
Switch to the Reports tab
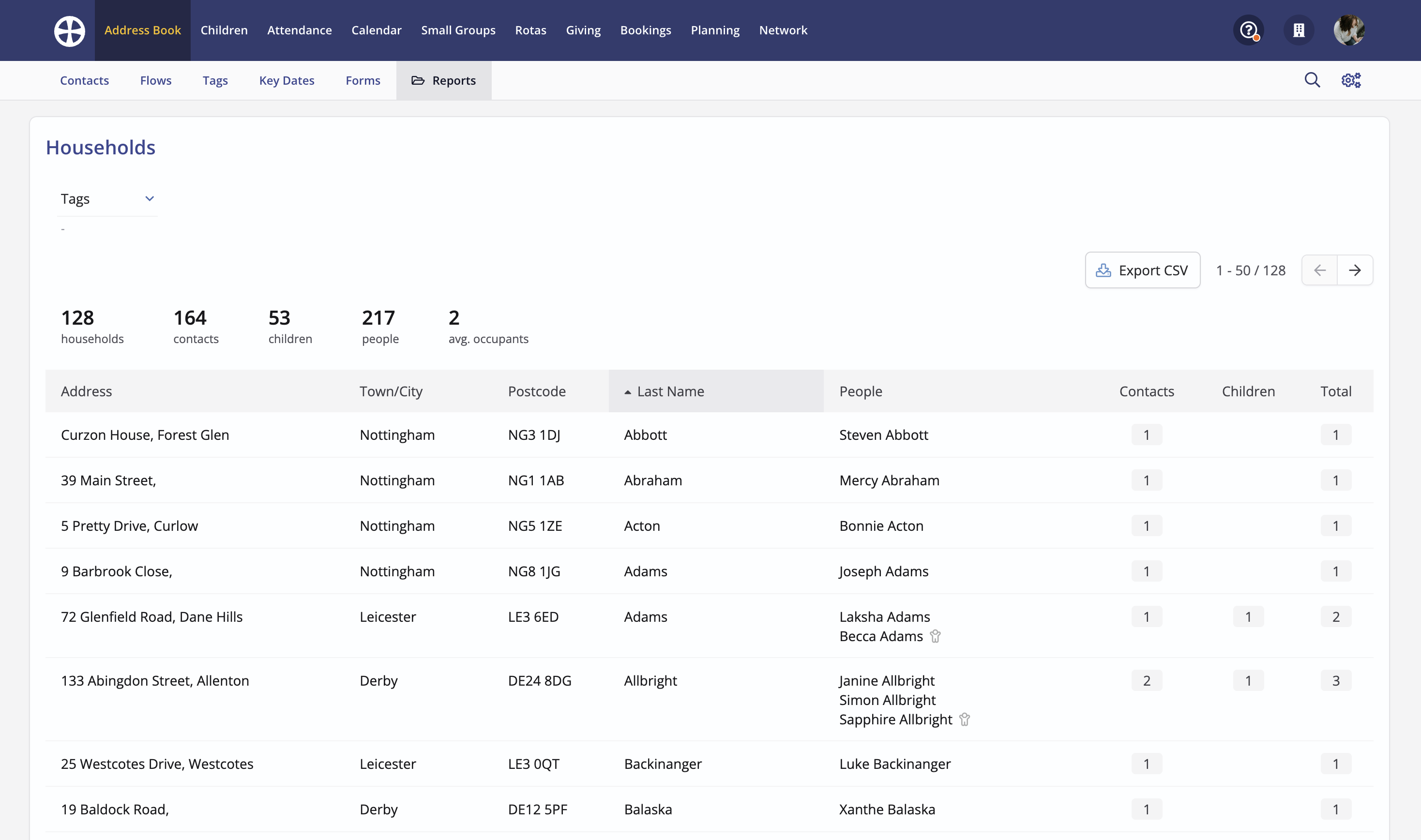(444, 80)
